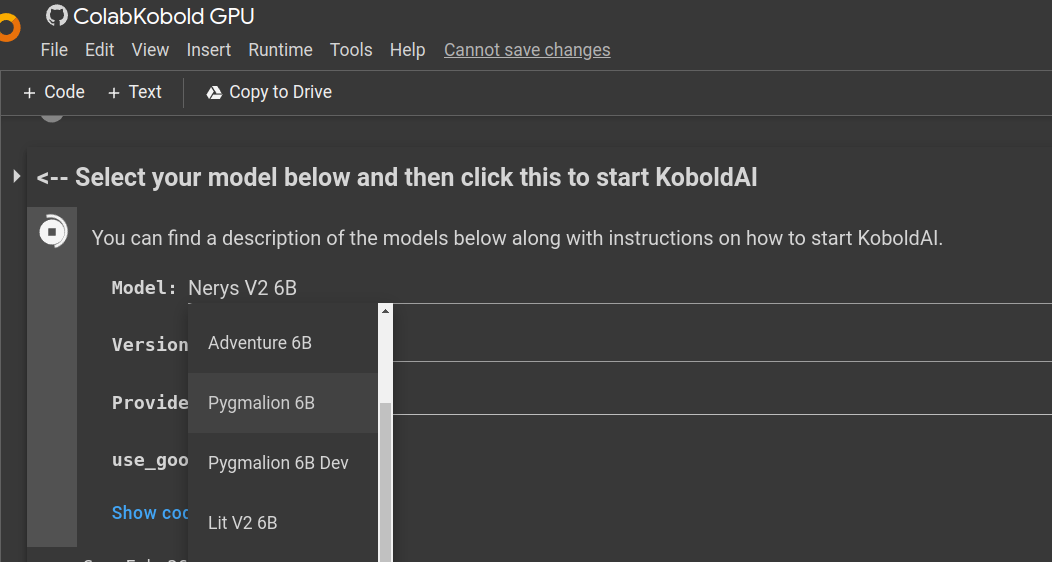Click the GitHub icon beside ColabKobold GPU
Image resolution: width=1052 pixels, height=562 pixels.
pos(57,15)
